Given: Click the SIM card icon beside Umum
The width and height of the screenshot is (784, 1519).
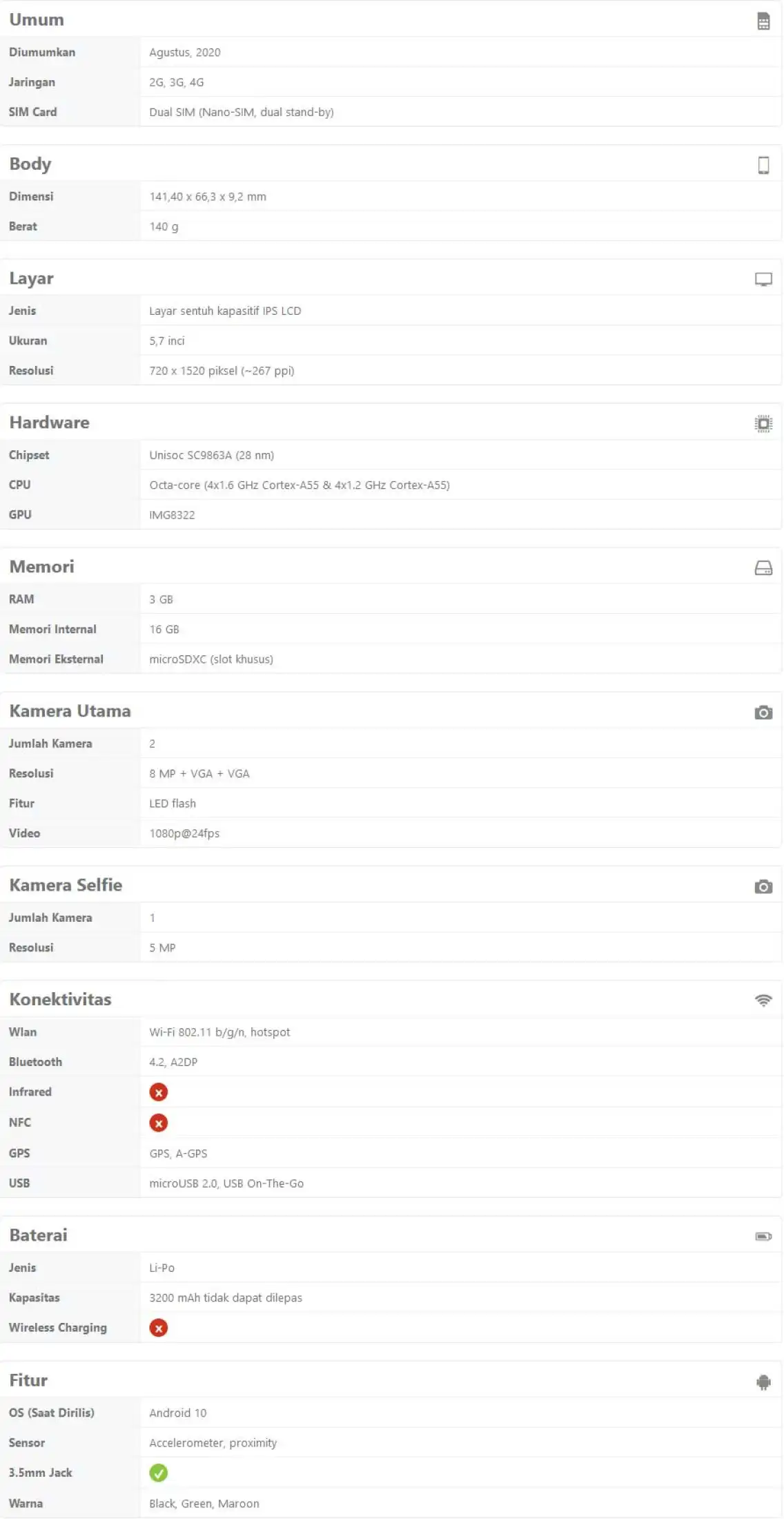Looking at the screenshot, I should coord(763,21).
